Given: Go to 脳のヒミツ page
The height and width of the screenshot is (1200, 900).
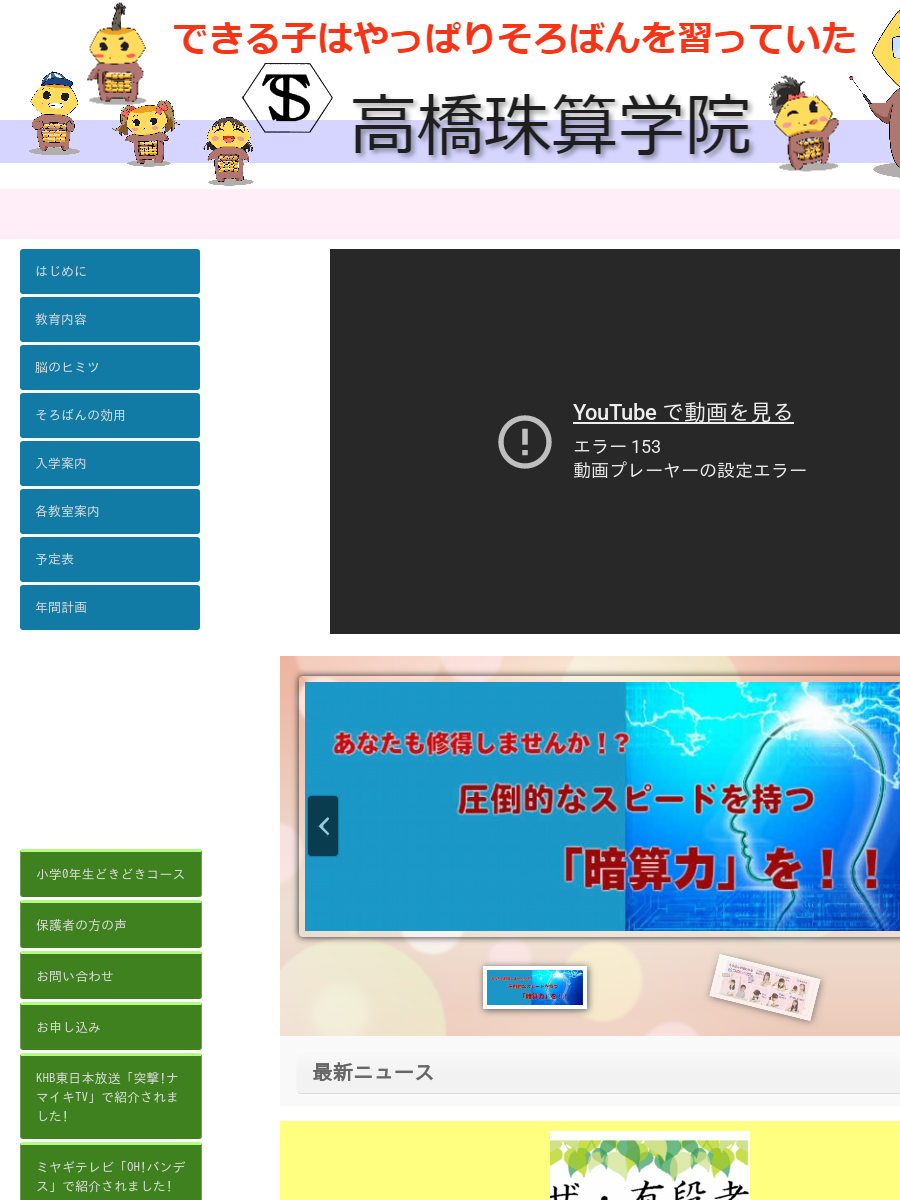Looking at the screenshot, I should pyautogui.click(x=110, y=367).
